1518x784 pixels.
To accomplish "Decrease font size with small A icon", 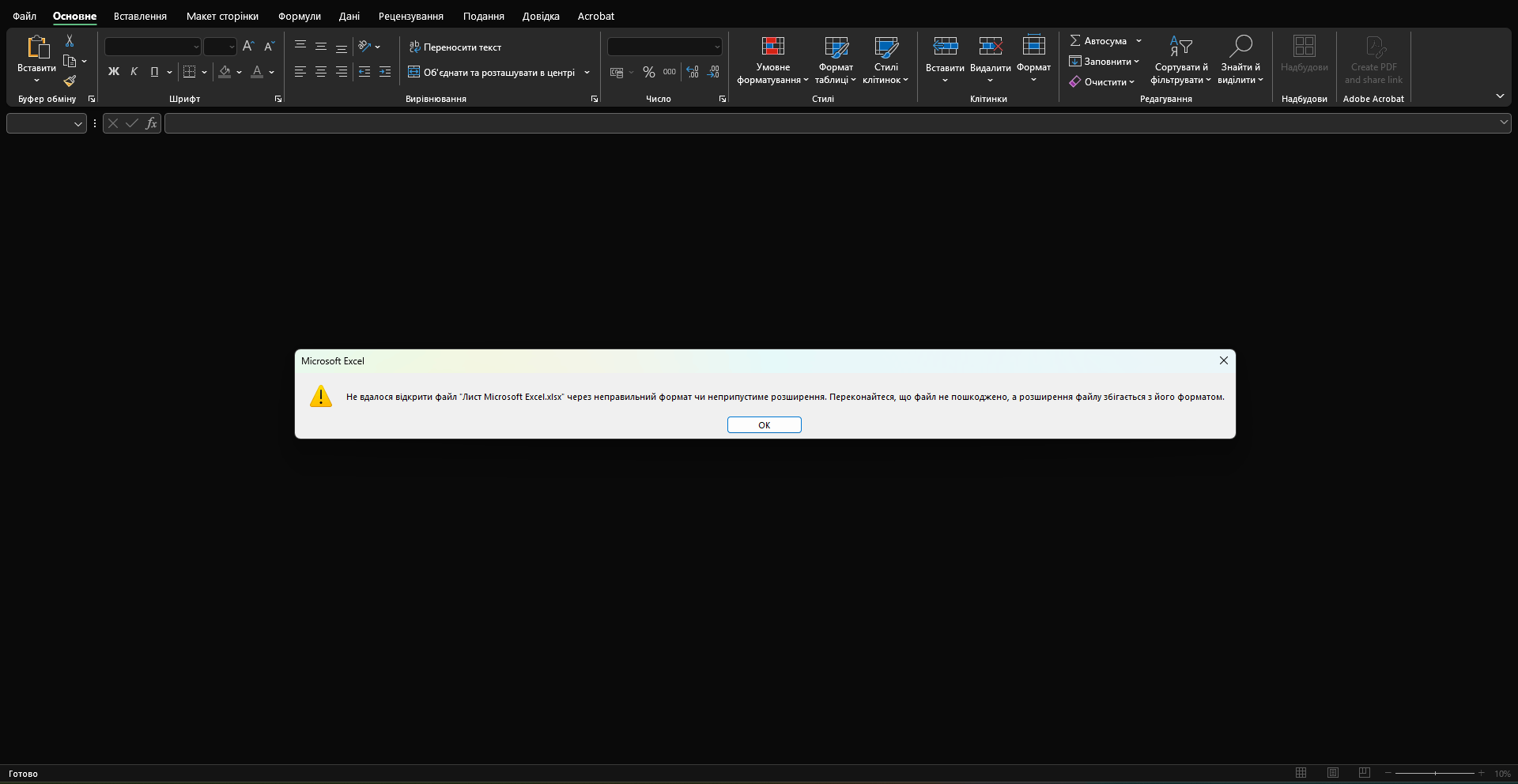I will point(269,47).
